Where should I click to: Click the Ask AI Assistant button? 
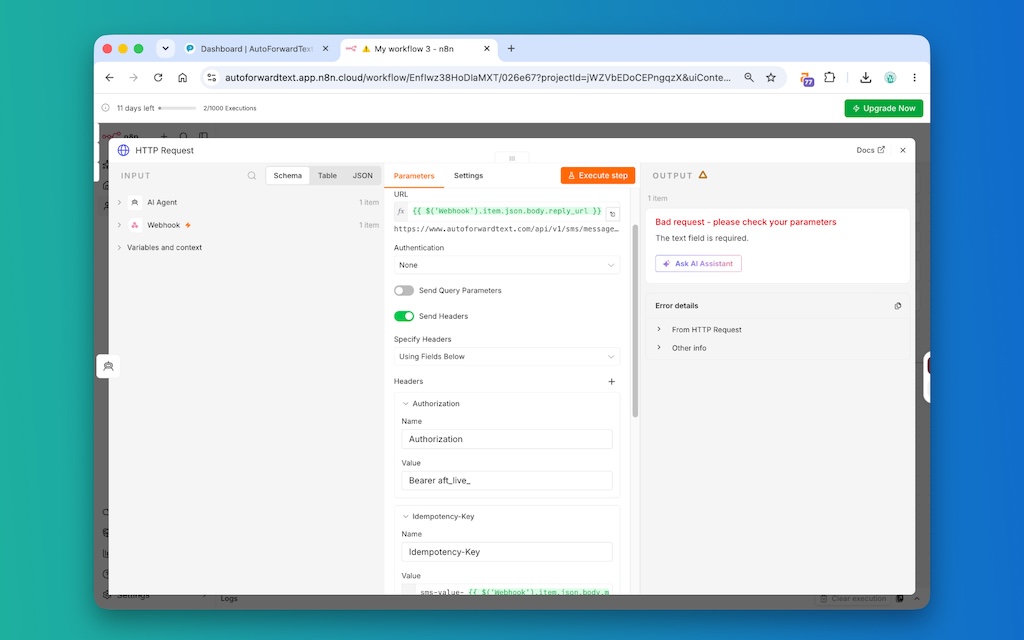pyautogui.click(x=698, y=264)
